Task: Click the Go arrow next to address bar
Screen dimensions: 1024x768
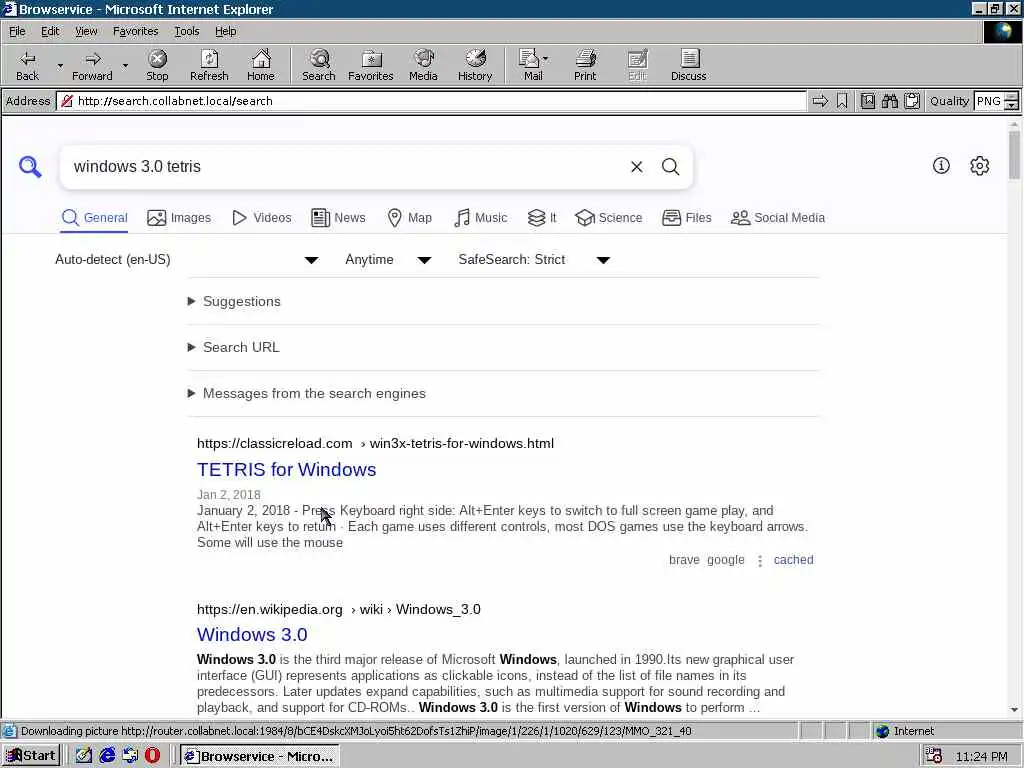Action: pyautogui.click(x=820, y=101)
